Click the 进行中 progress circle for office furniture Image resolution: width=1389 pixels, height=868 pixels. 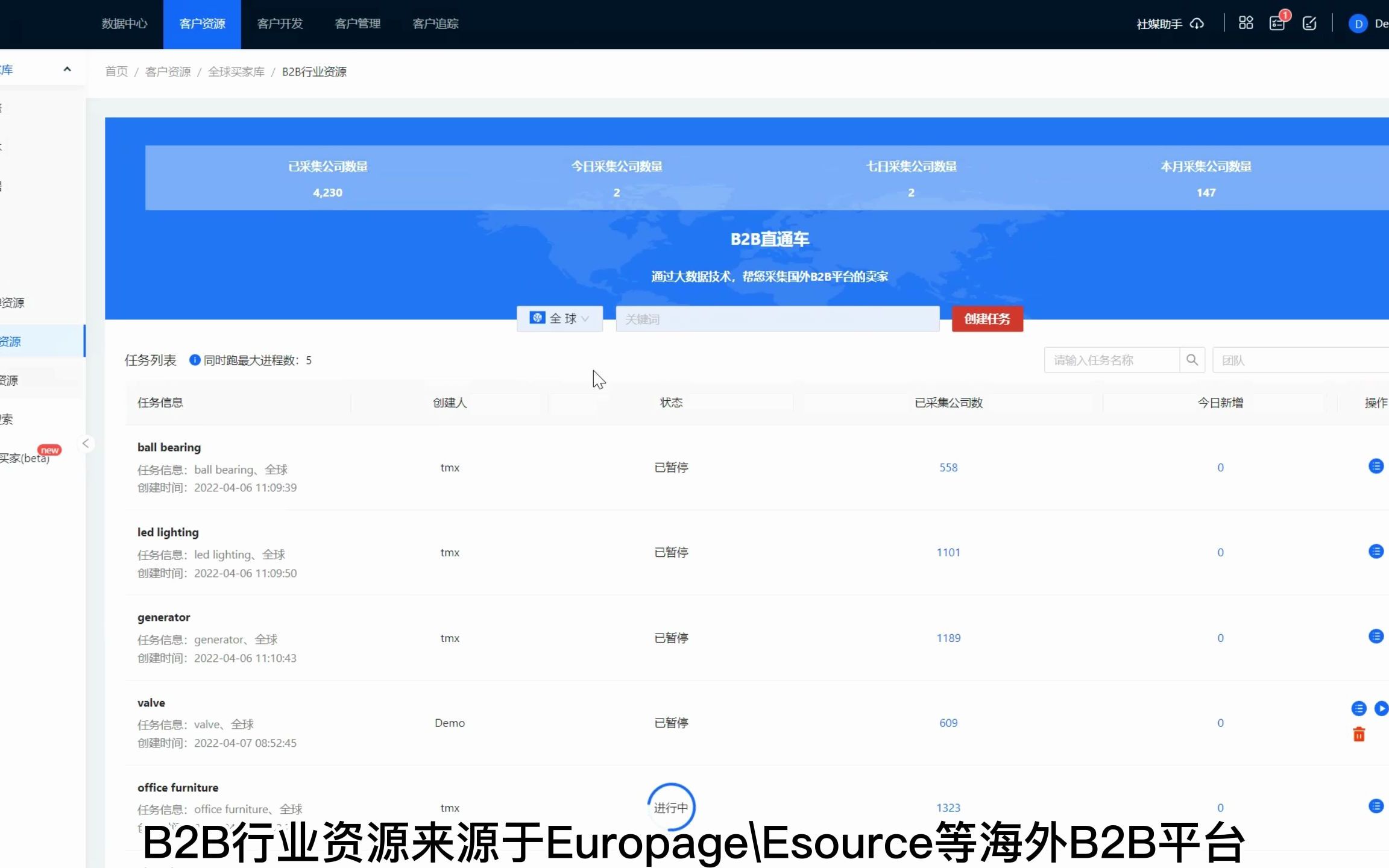click(671, 807)
